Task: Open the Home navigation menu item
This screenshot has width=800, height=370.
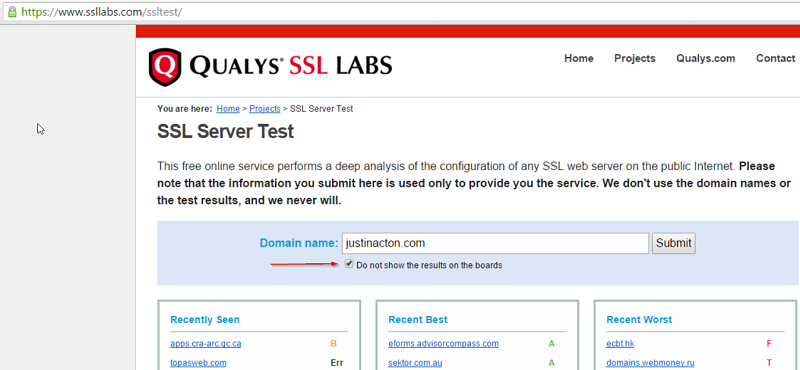Action: pyautogui.click(x=579, y=58)
